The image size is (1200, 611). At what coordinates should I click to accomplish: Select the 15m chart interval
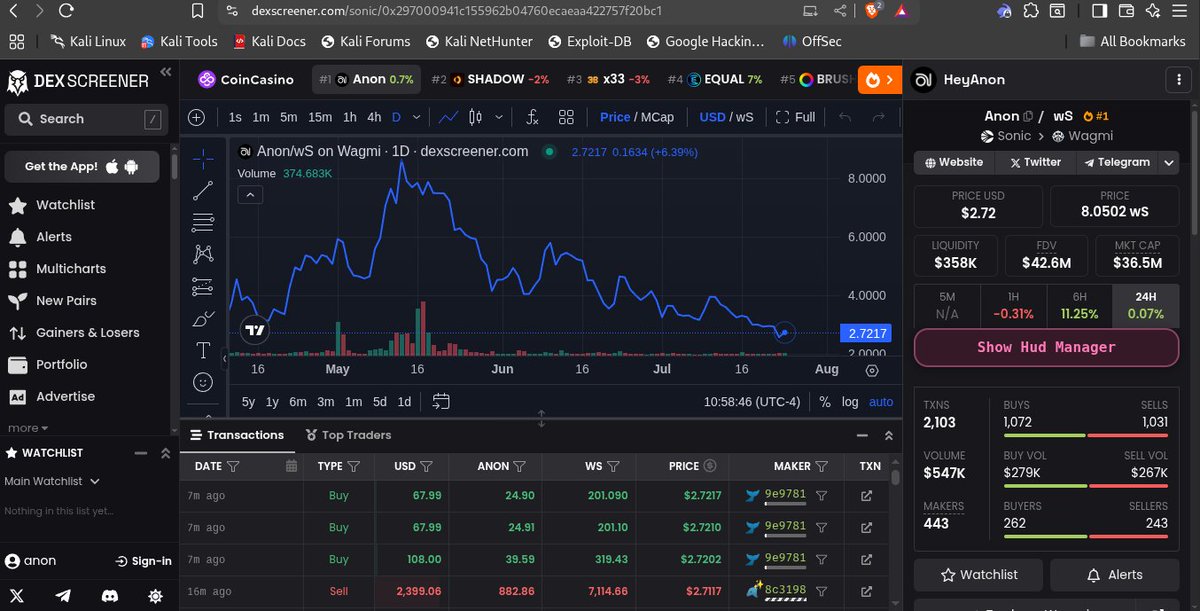[x=320, y=117]
